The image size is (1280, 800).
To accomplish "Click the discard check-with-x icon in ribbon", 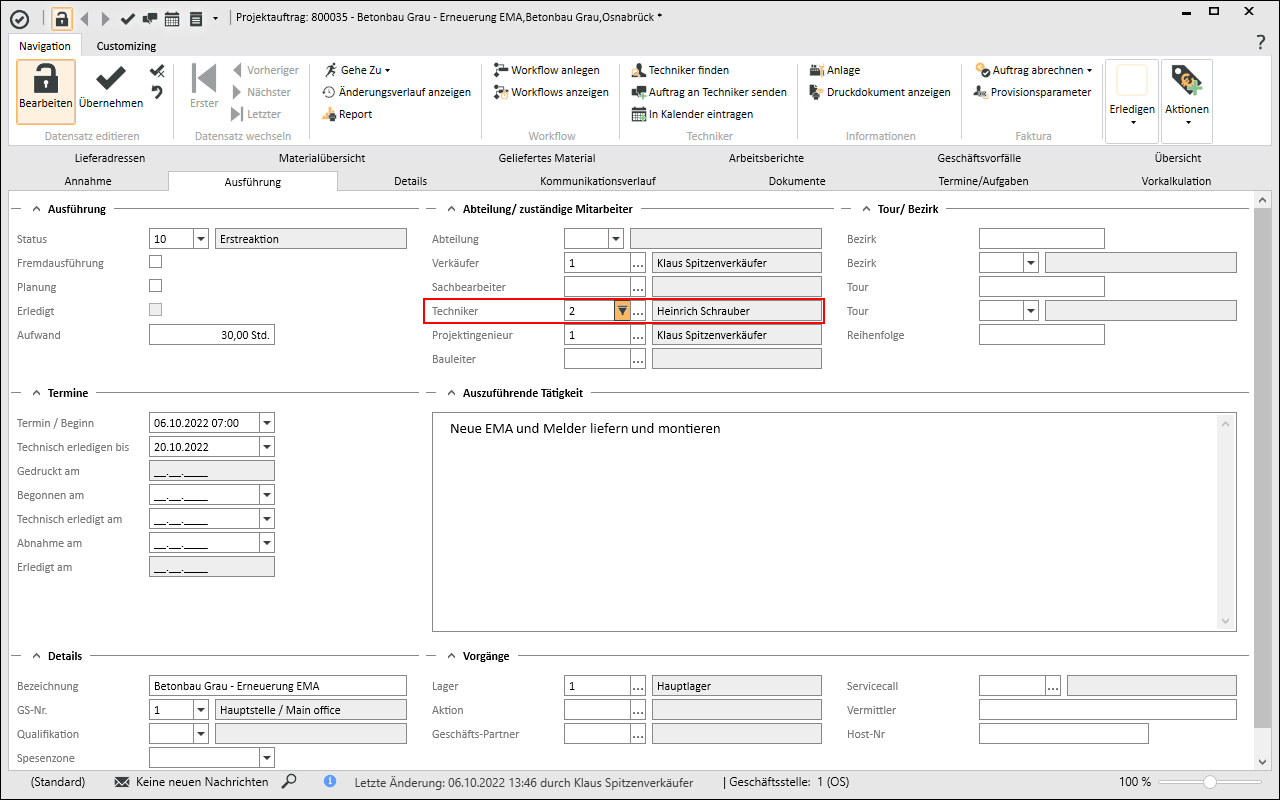I will tap(157, 71).
